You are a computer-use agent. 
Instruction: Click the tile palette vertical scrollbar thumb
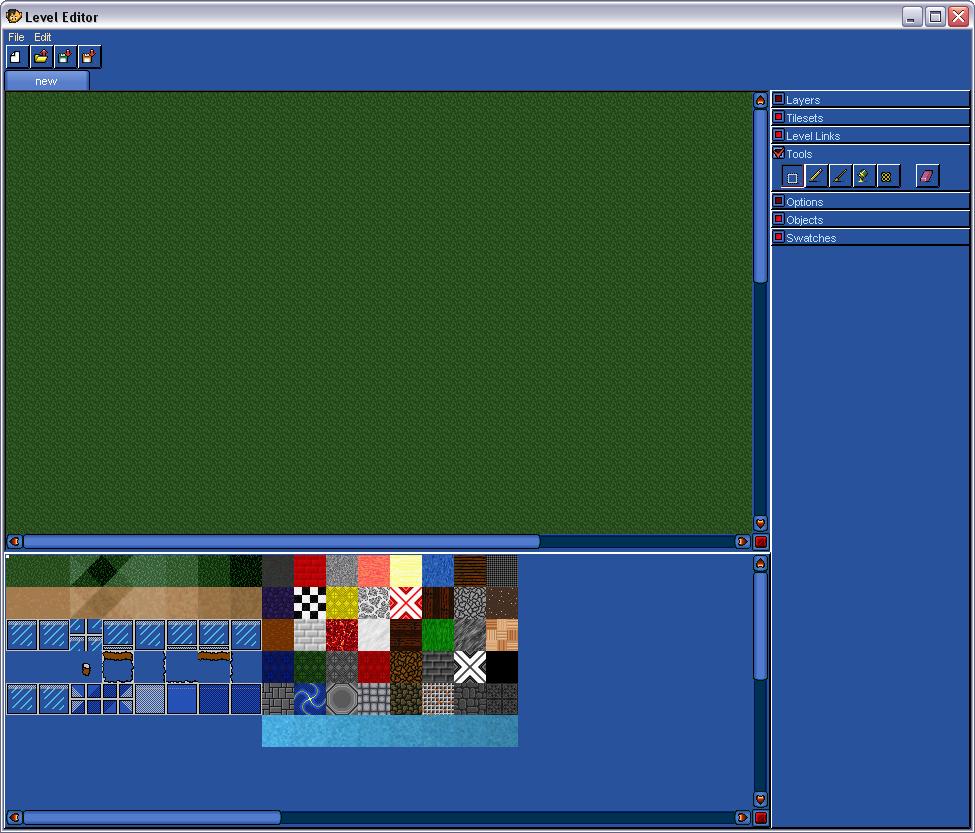[760, 626]
